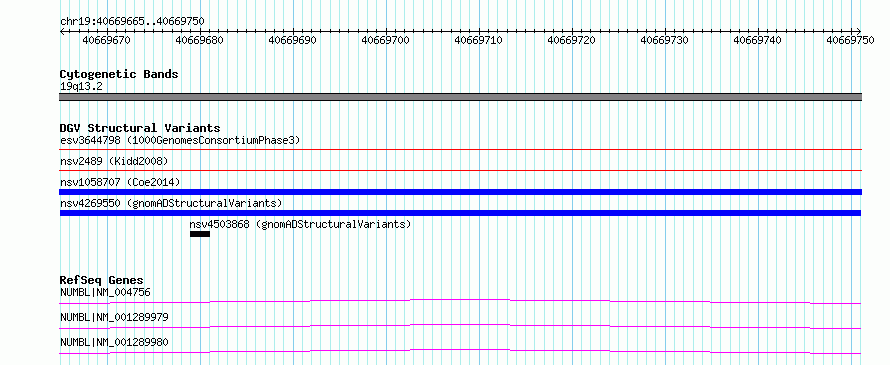The width and height of the screenshot is (890, 365).
Task: Click the NUMBL|NM_004756 gene label
Action: 105,292
